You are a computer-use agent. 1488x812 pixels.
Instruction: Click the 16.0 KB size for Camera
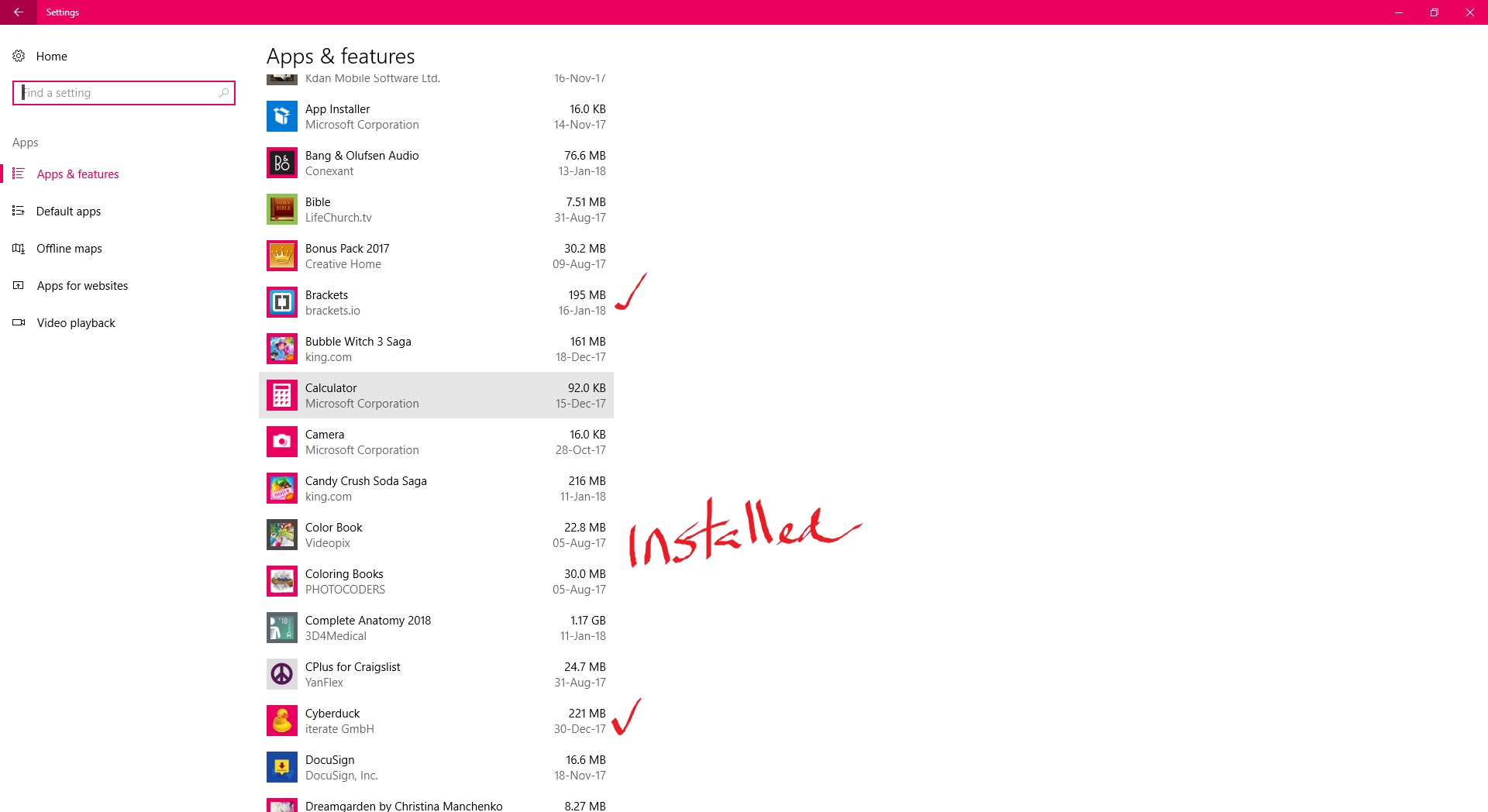pyautogui.click(x=587, y=435)
